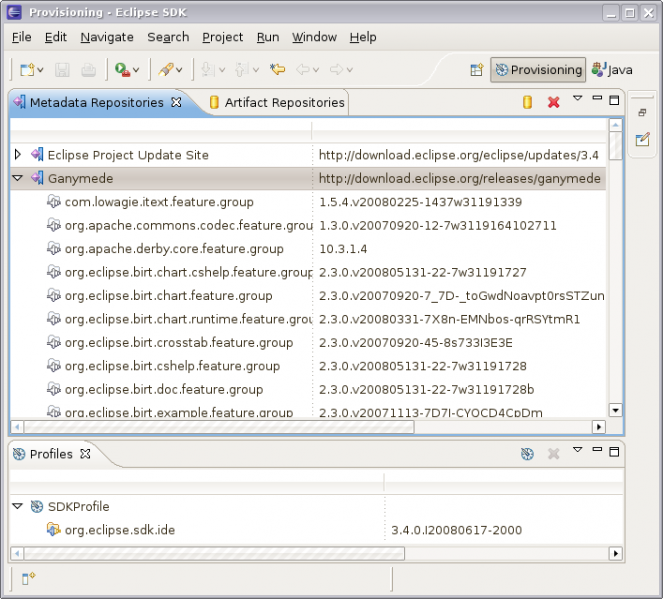Click the Print toolbar icon

point(88,70)
